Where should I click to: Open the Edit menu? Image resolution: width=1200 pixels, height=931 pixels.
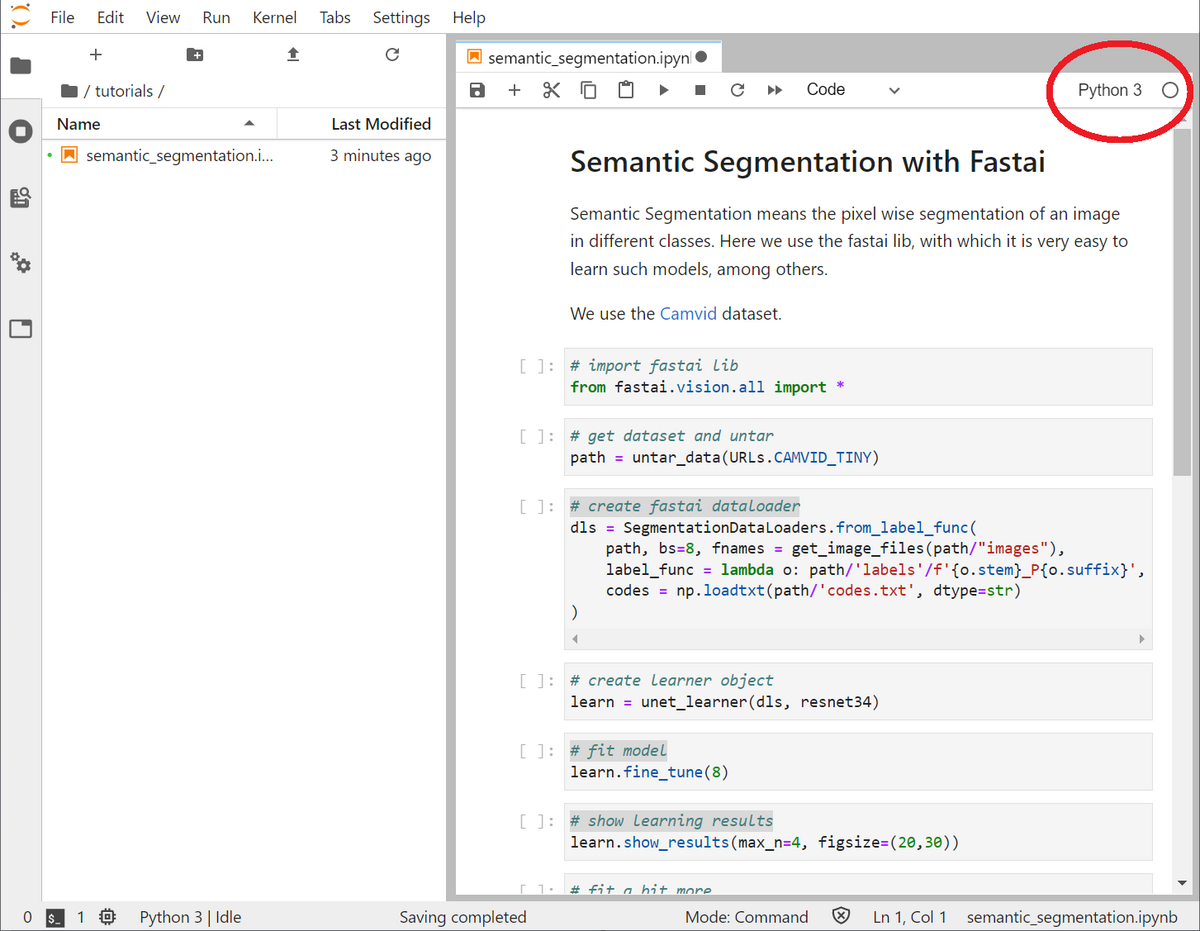pos(111,17)
